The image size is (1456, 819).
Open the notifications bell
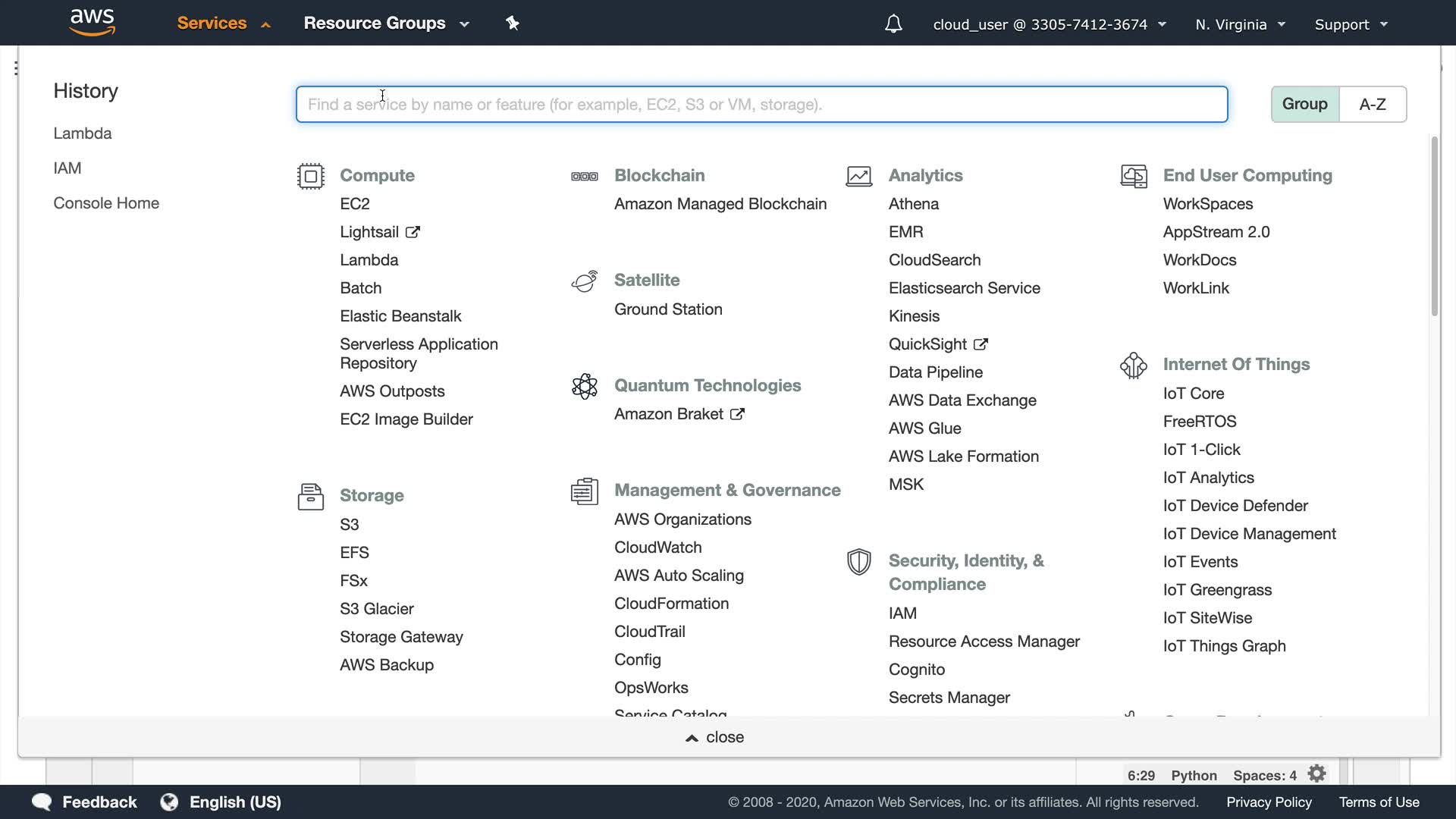tap(893, 24)
